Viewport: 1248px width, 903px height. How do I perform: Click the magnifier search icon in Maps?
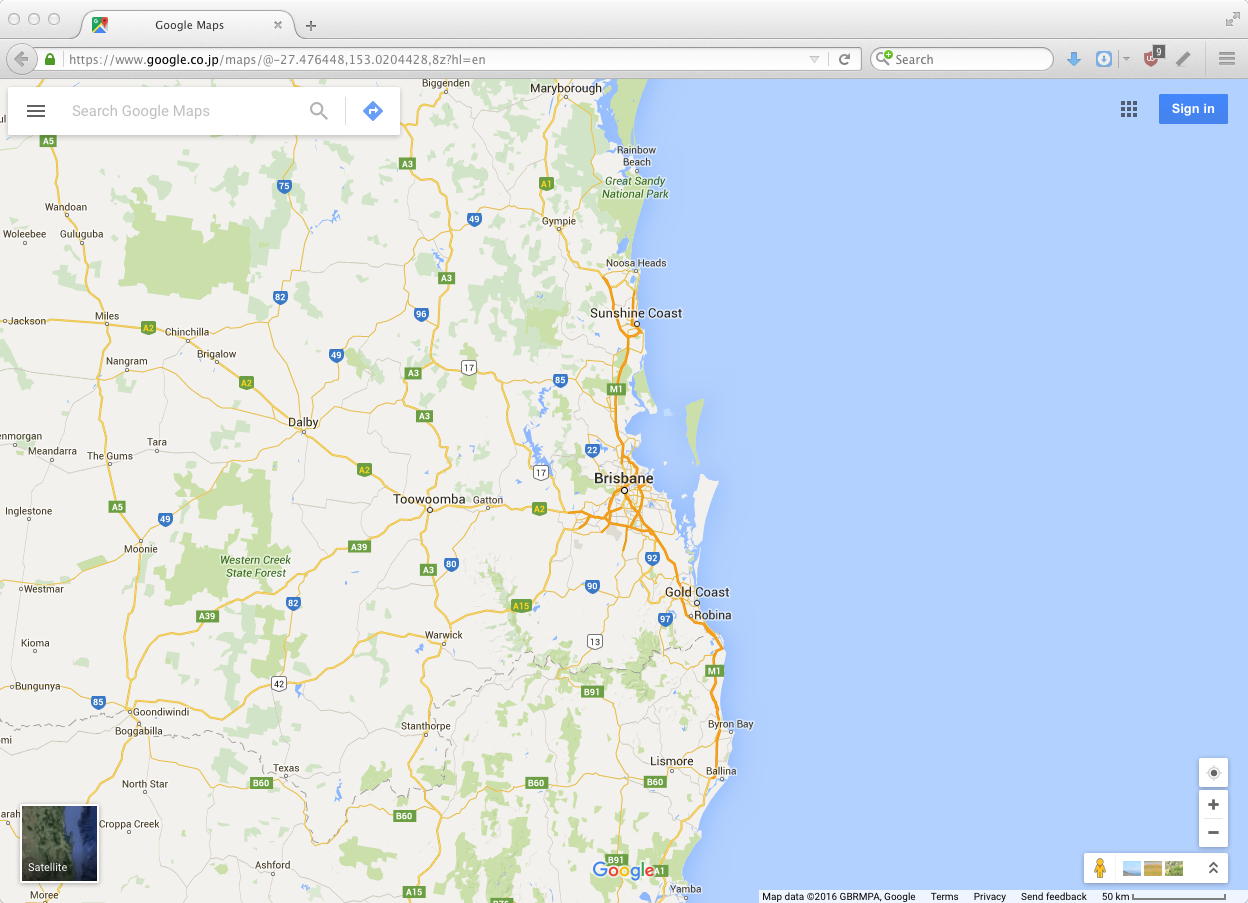coord(319,111)
